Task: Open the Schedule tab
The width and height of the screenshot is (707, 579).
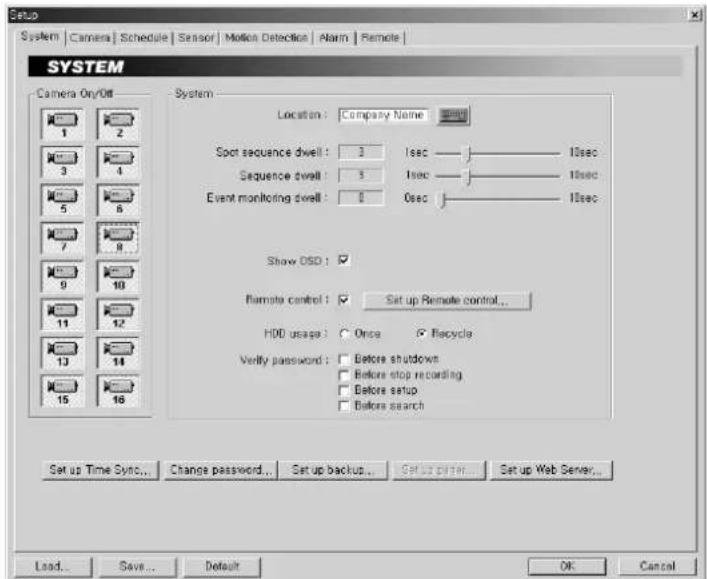Action: 144,37
